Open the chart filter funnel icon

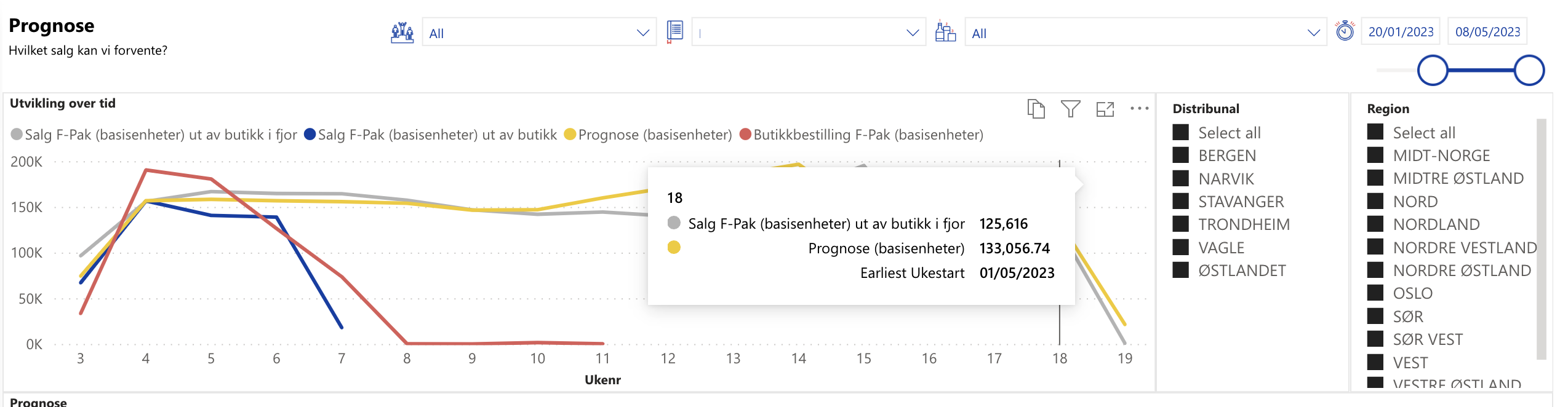coord(1070,109)
